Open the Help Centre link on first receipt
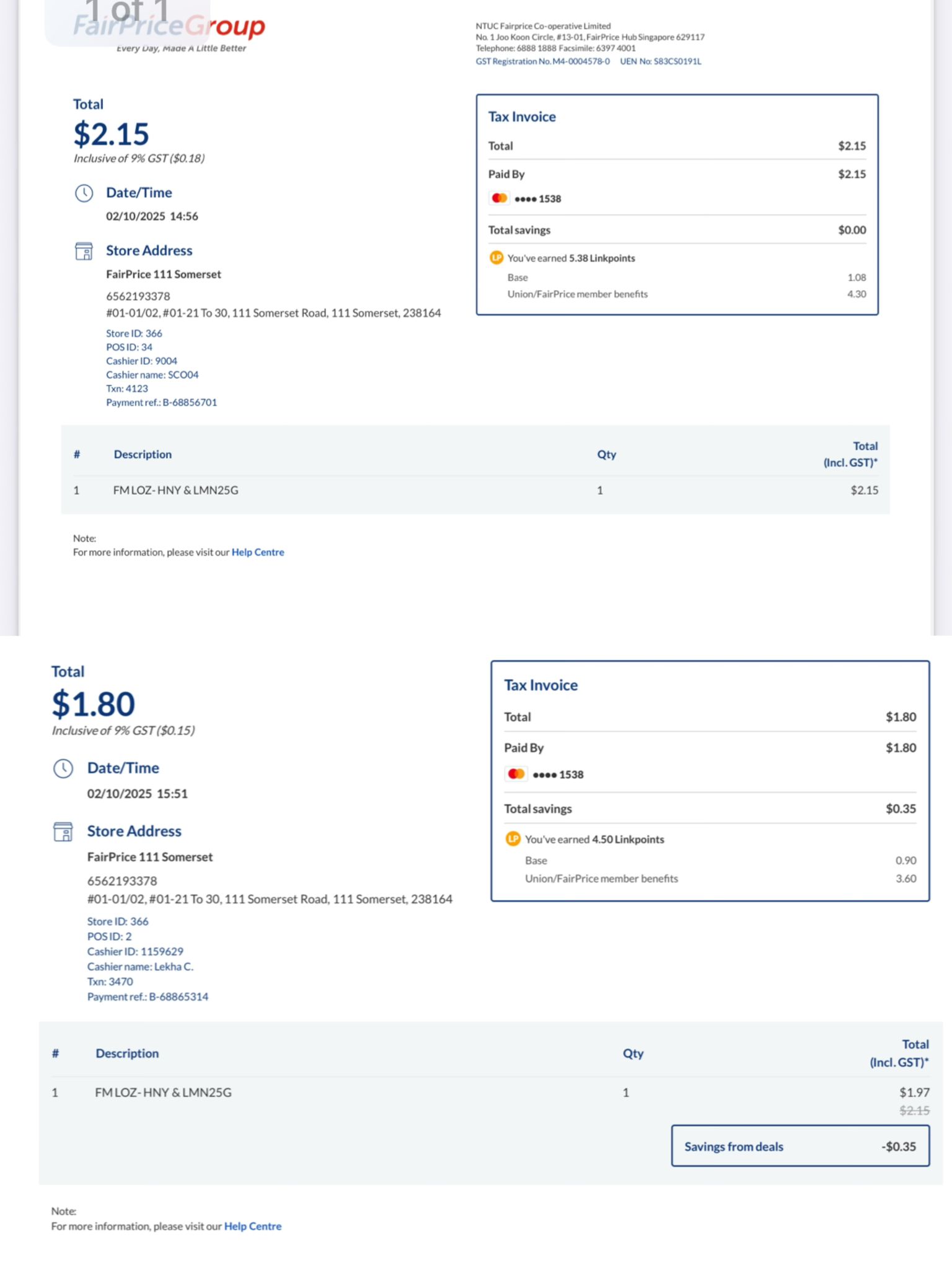 (258, 552)
